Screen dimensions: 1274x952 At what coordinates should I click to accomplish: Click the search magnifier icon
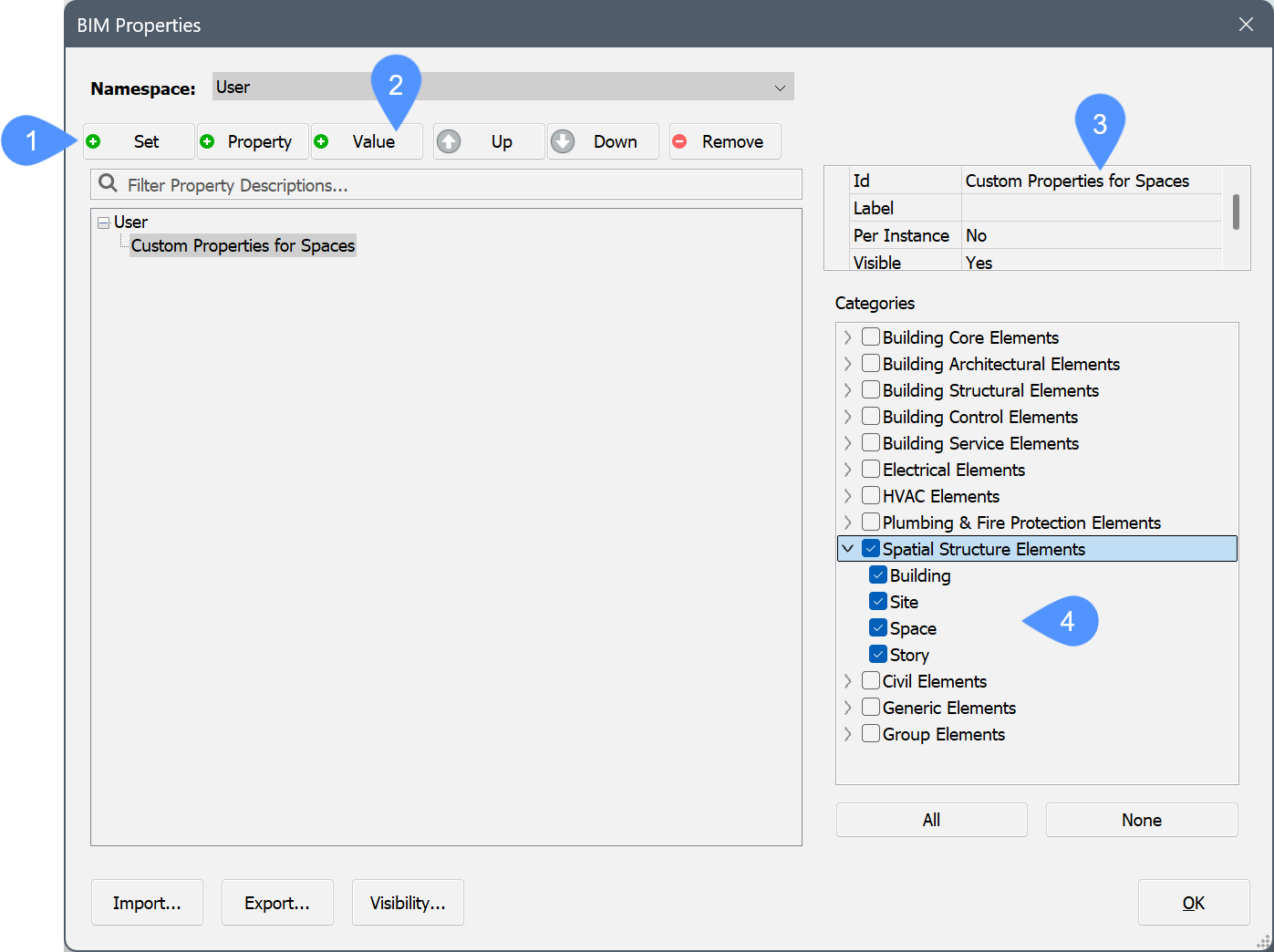[x=108, y=184]
